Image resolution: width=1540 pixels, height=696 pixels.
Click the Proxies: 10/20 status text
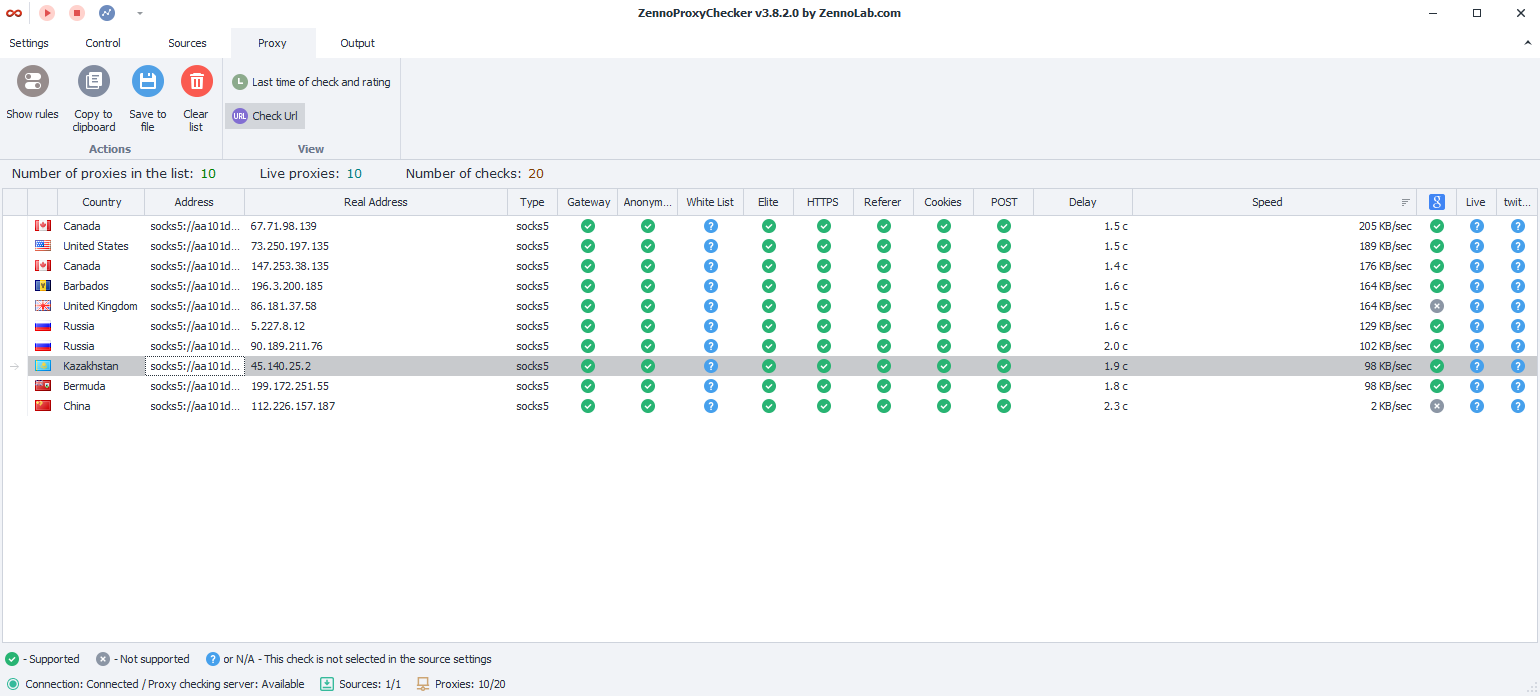tap(469, 684)
